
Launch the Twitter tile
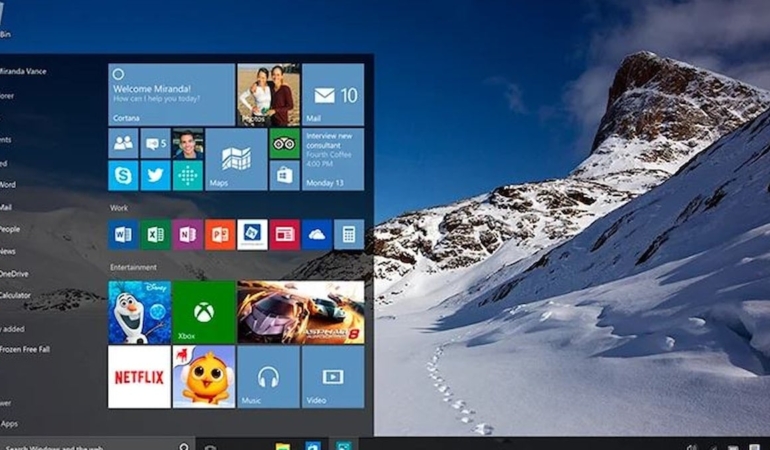coord(155,175)
